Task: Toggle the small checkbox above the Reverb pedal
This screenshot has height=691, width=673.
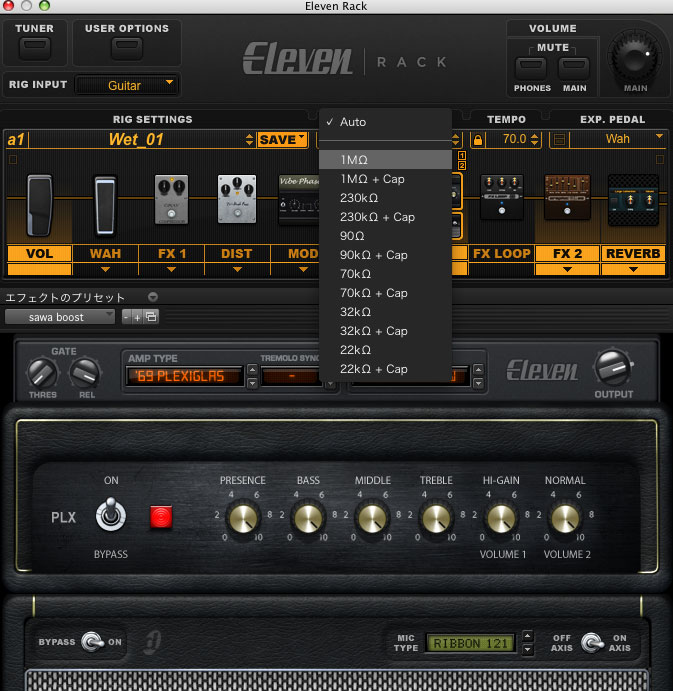Action: pyautogui.click(x=660, y=160)
